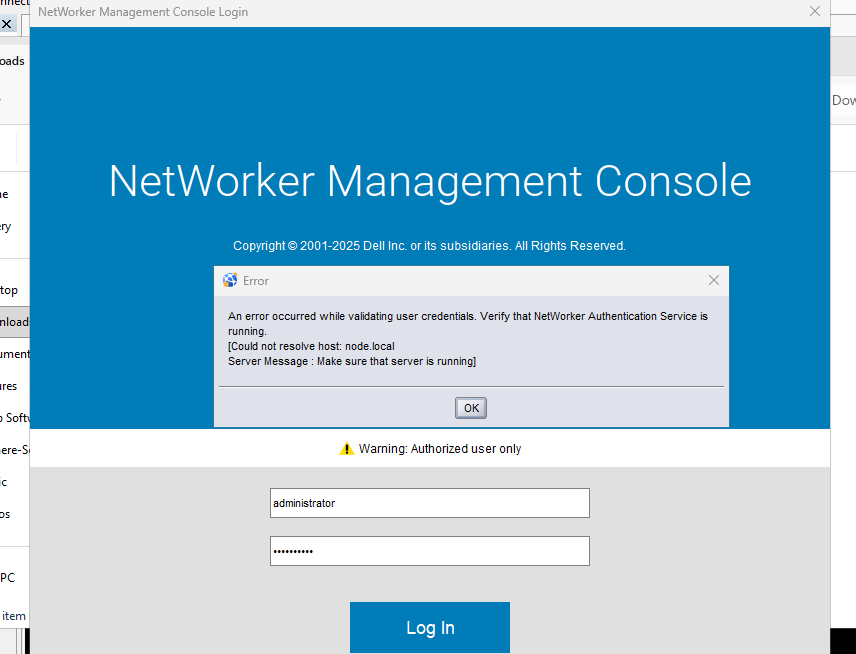The width and height of the screenshot is (856, 654).
Task: Click the globe icon in Error dialog title
Action: click(230, 280)
